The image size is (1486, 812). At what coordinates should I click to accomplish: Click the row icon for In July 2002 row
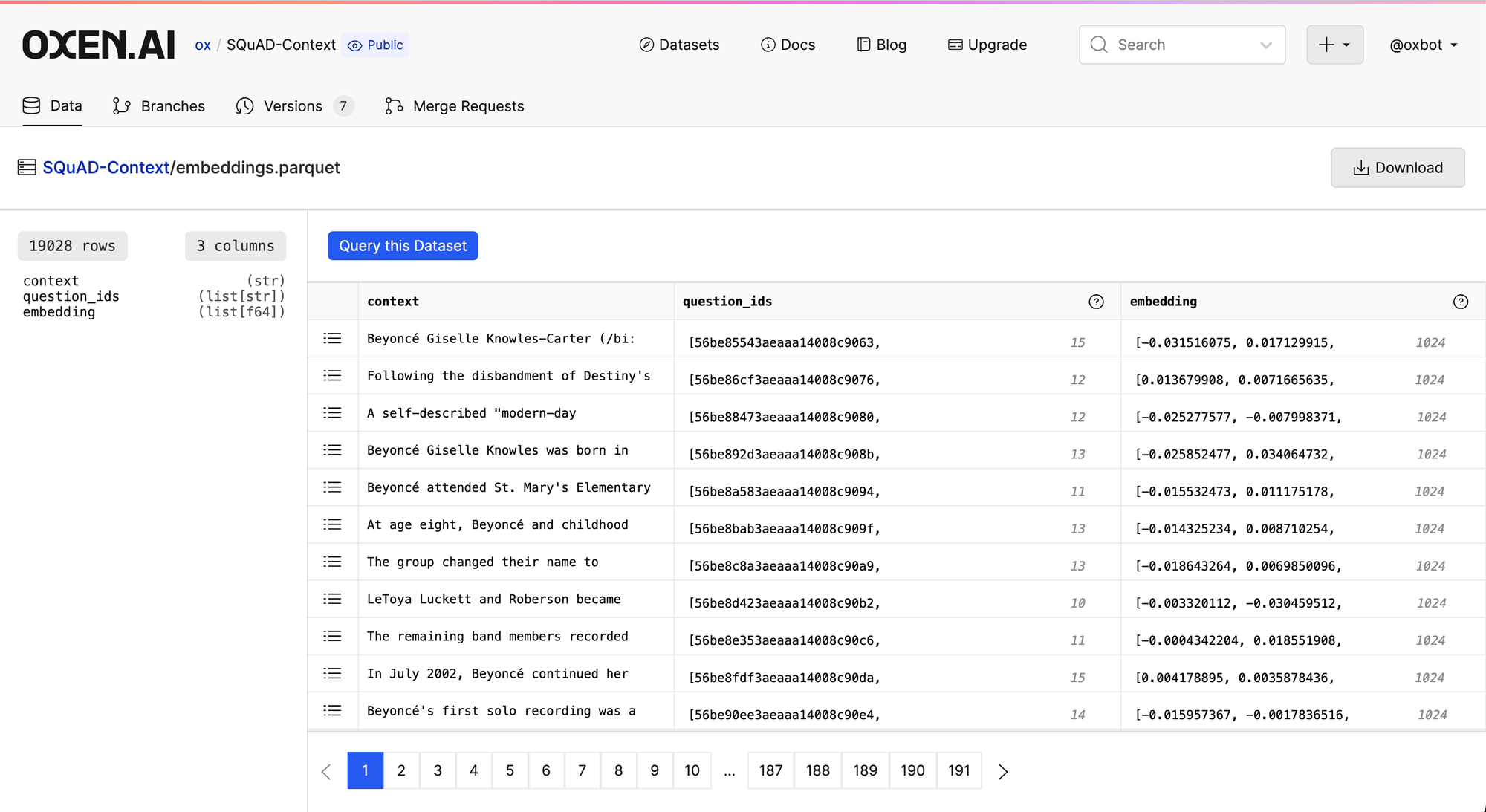(332, 674)
